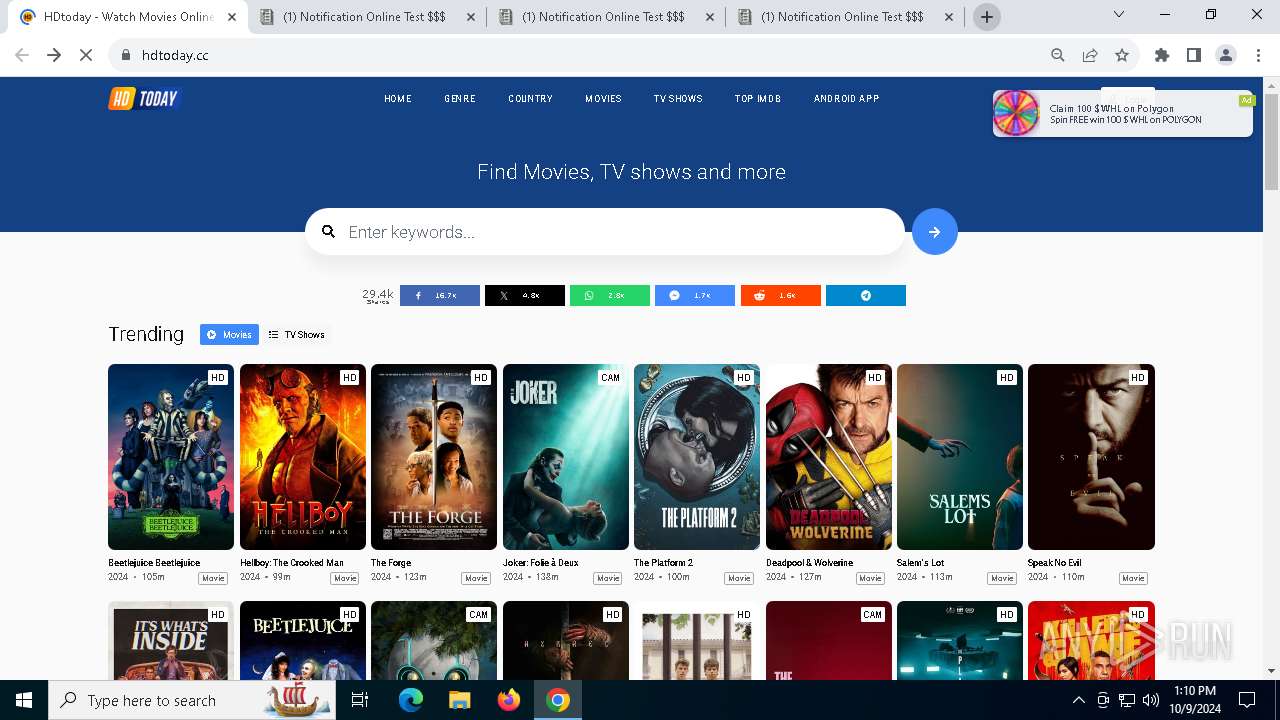The width and height of the screenshot is (1280, 720).
Task: Click the share page icon in the address bar
Action: click(x=1090, y=55)
